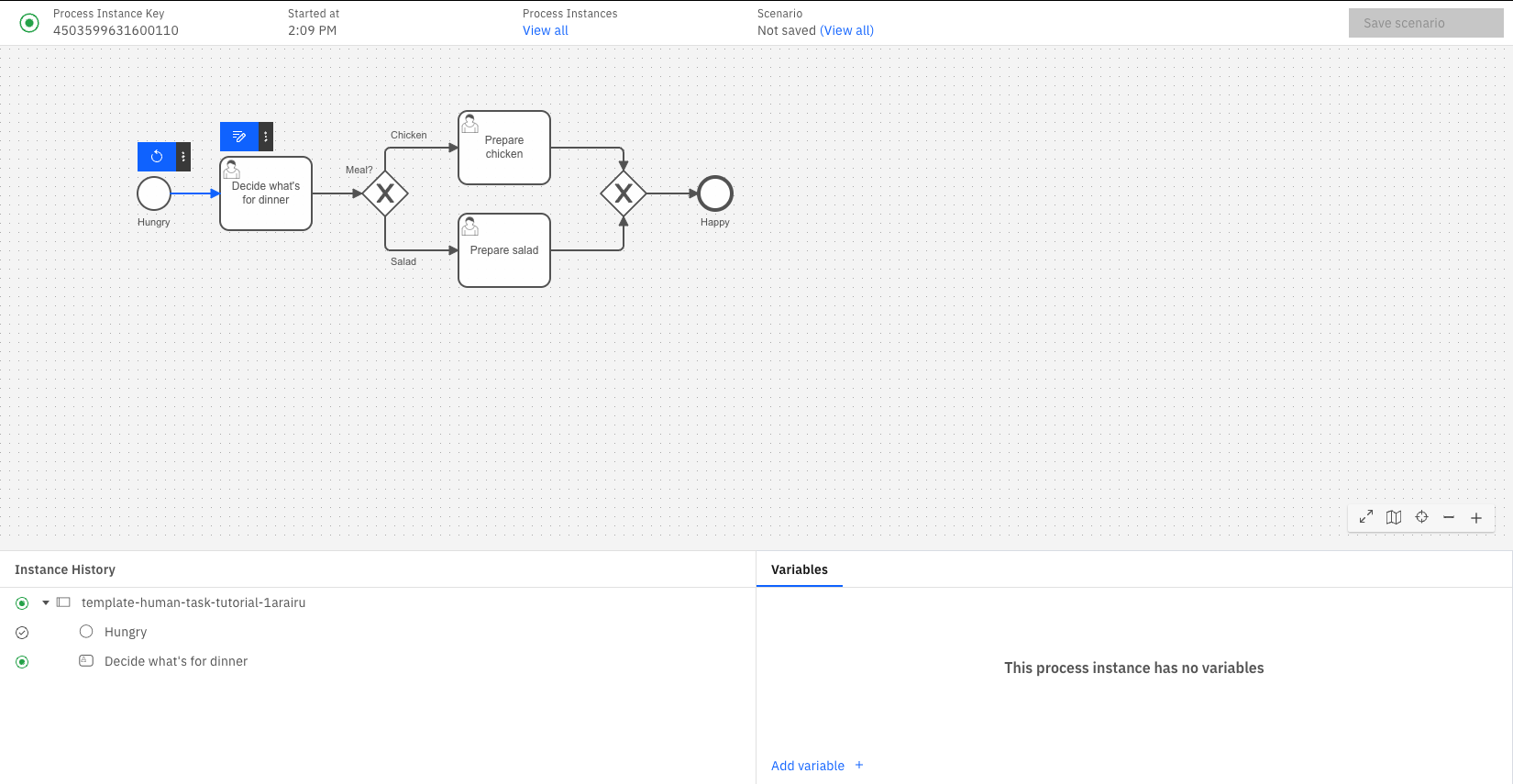Click the Meal? exclusive gateway

click(x=385, y=193)
